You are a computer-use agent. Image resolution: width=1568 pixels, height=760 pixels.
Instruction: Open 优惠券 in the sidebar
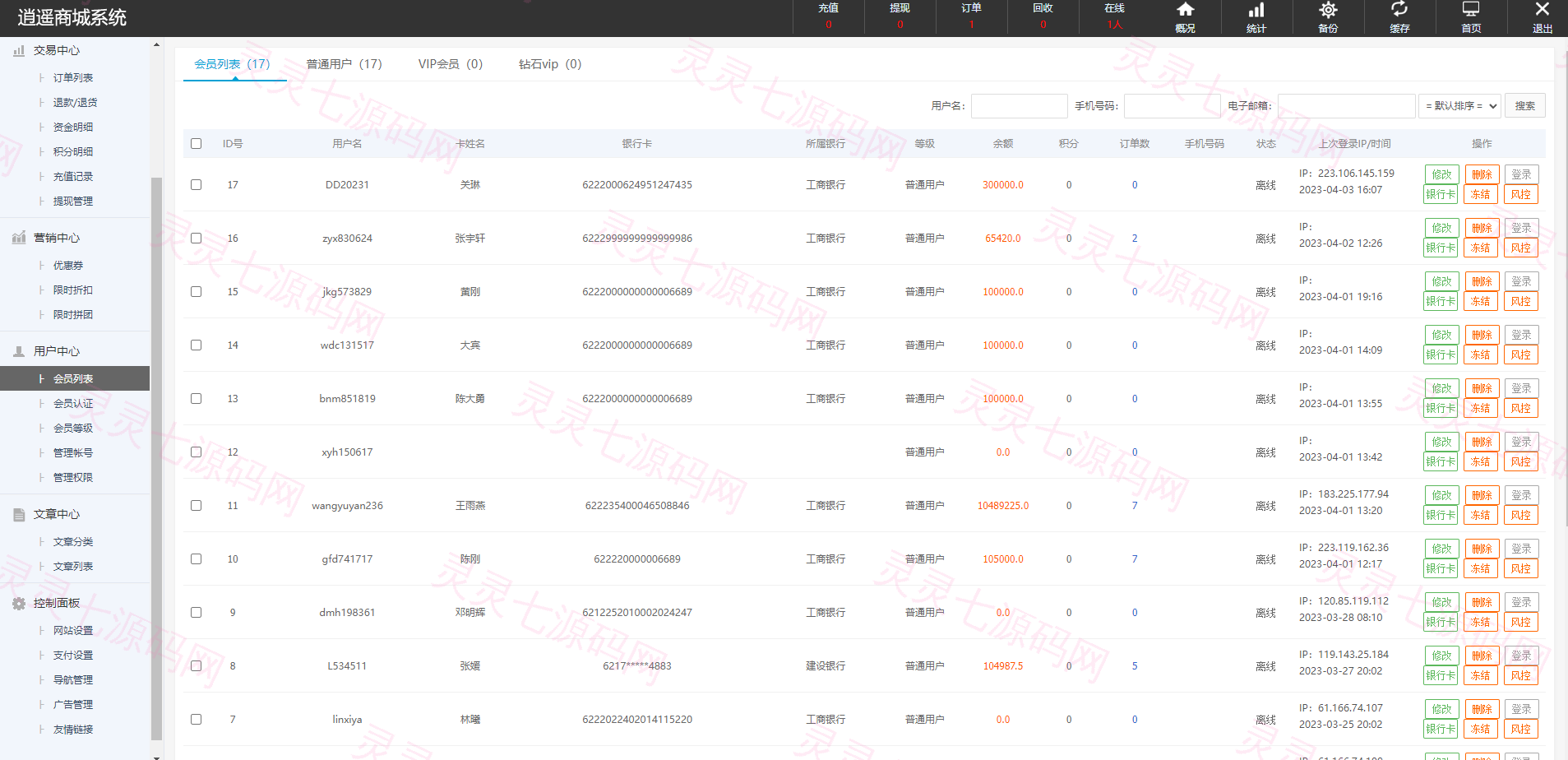pos(68,266)
